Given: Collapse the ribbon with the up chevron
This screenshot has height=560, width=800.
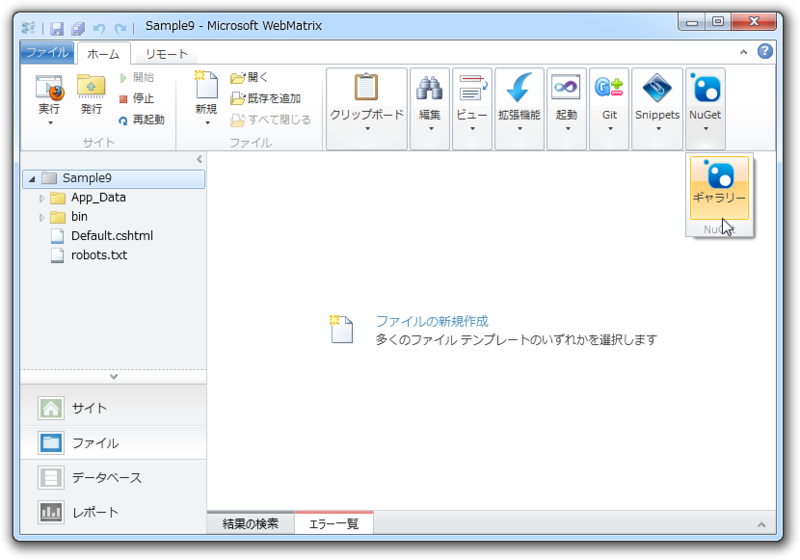Looking at the screenshot, I should click(743, 52).
